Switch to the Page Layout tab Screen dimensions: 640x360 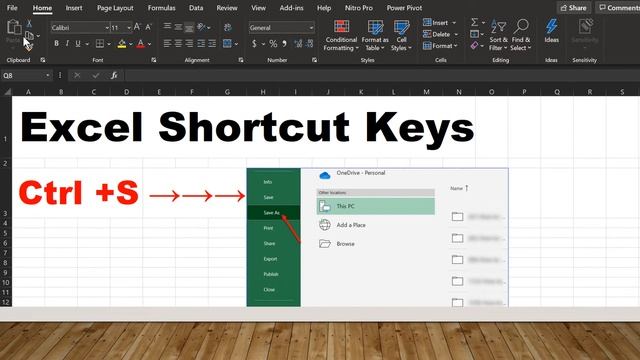[115, 8]
